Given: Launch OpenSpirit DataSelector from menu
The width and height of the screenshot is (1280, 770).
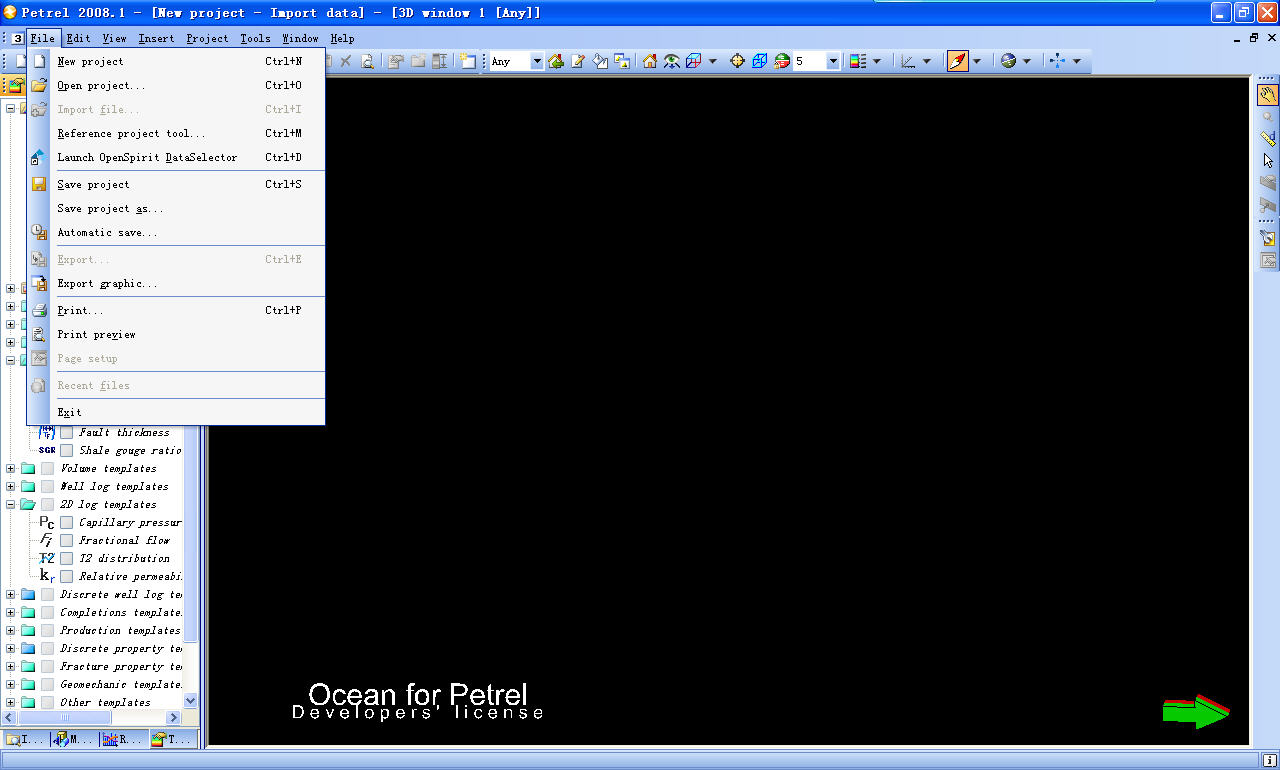Looking at the screenshot, I should point(176,157).
